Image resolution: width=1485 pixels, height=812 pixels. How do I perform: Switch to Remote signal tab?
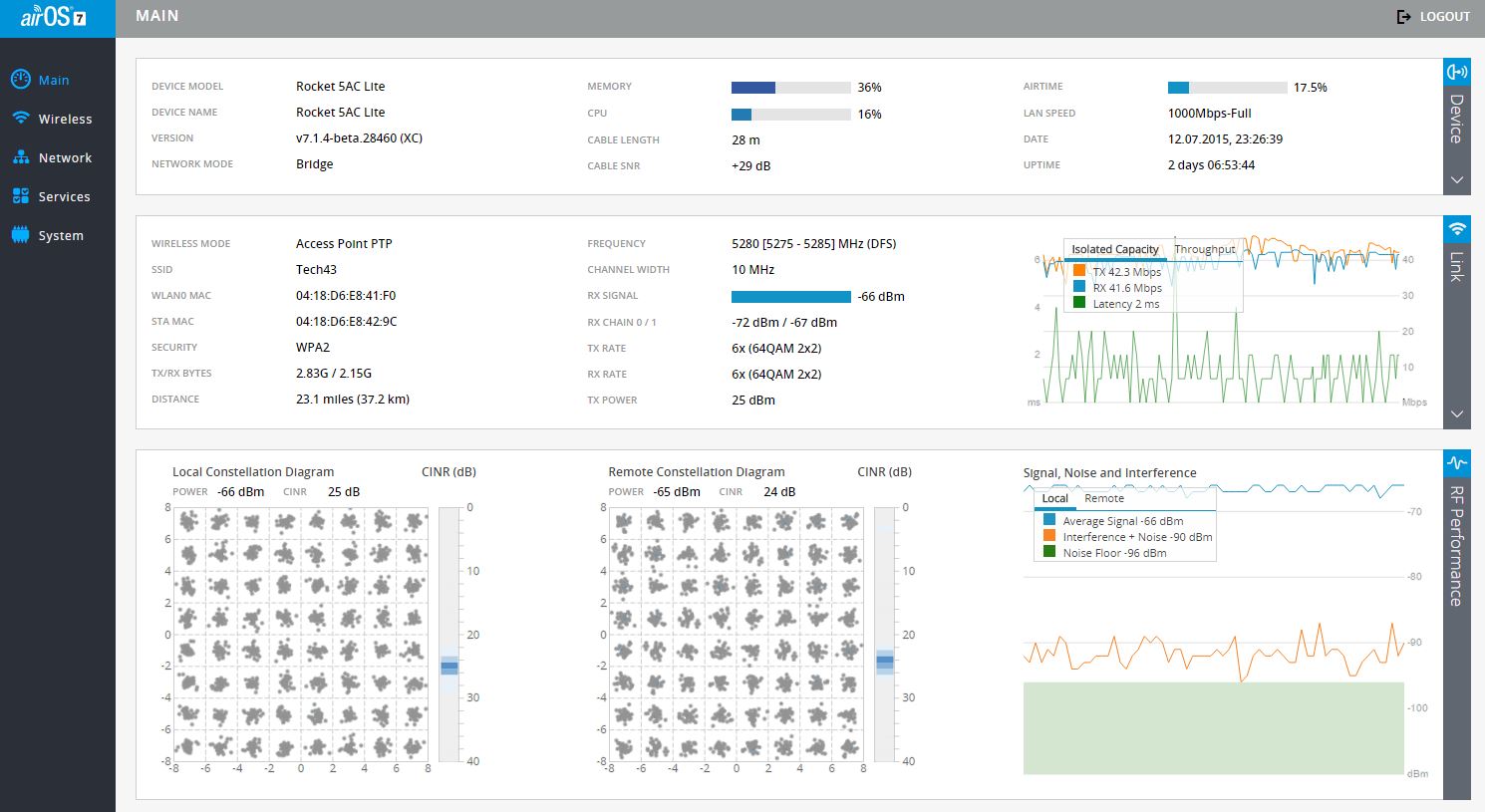[x=1103, y=498]
